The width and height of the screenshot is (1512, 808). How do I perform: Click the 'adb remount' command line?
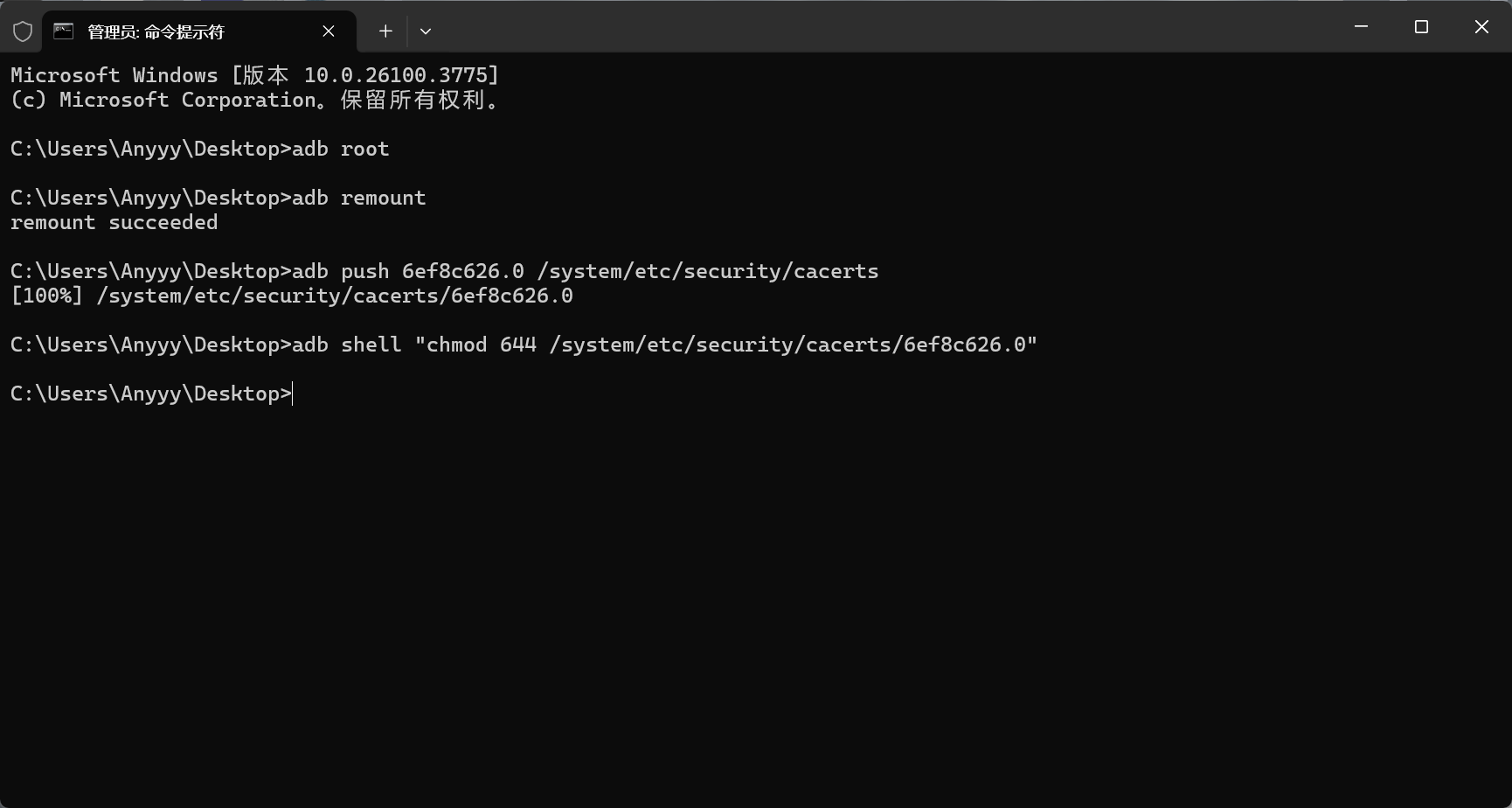click(x=218, y=198)
